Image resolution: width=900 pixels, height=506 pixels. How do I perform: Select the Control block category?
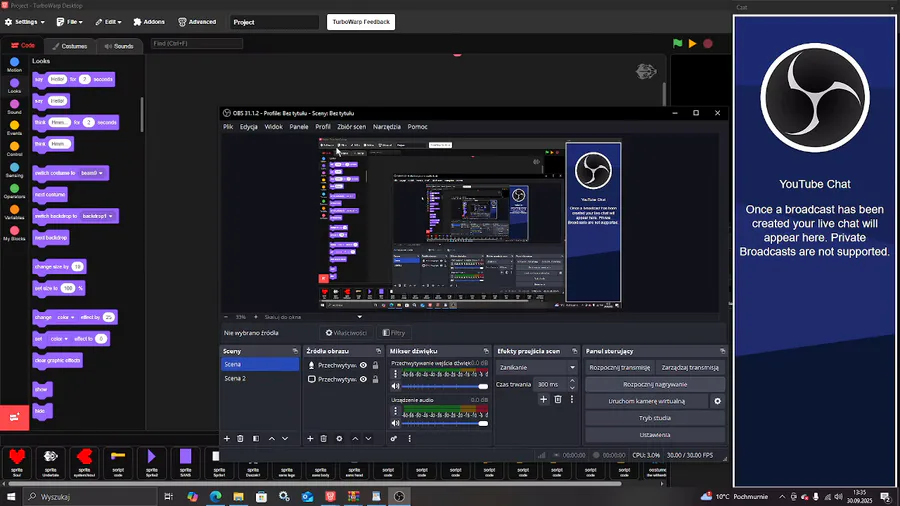(14, 150)
